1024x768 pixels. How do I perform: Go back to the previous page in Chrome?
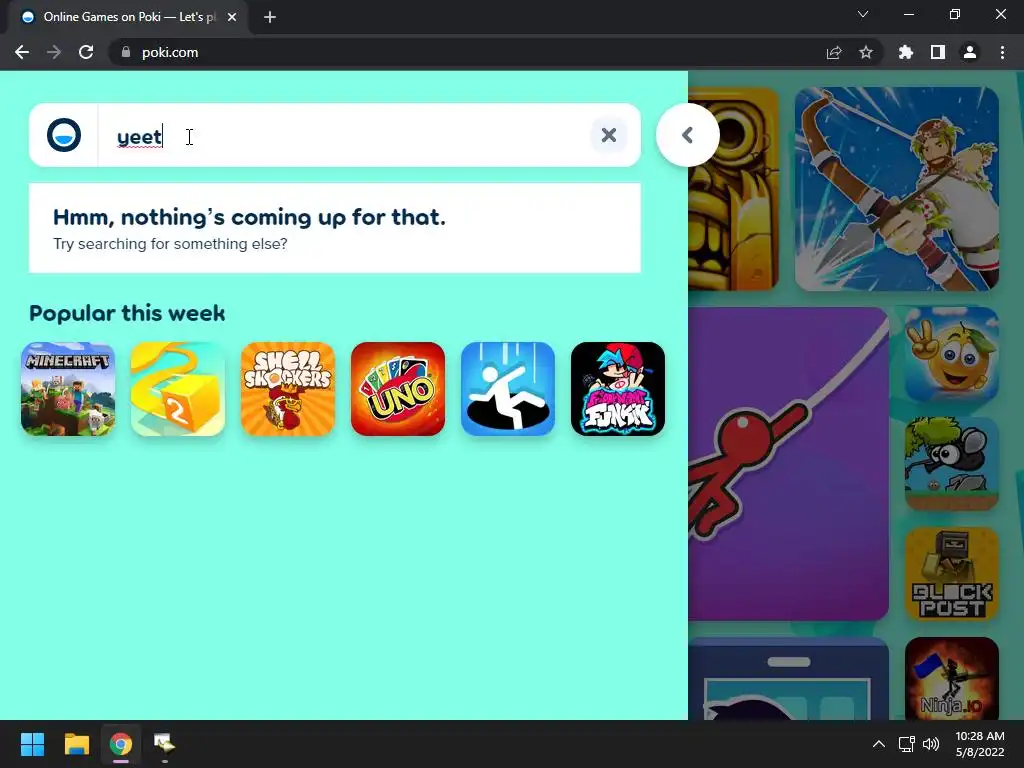22,52
